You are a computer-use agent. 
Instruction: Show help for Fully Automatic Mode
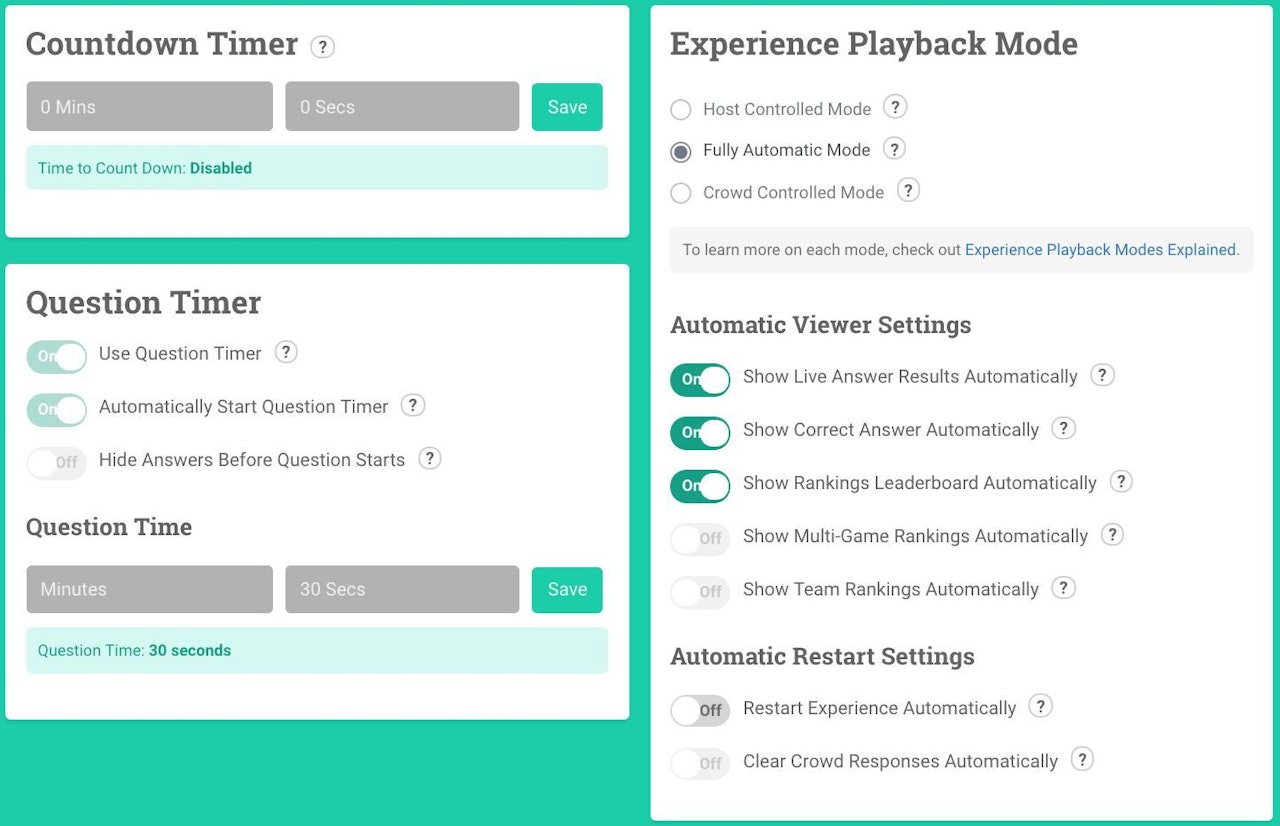(x=894, y=149)
